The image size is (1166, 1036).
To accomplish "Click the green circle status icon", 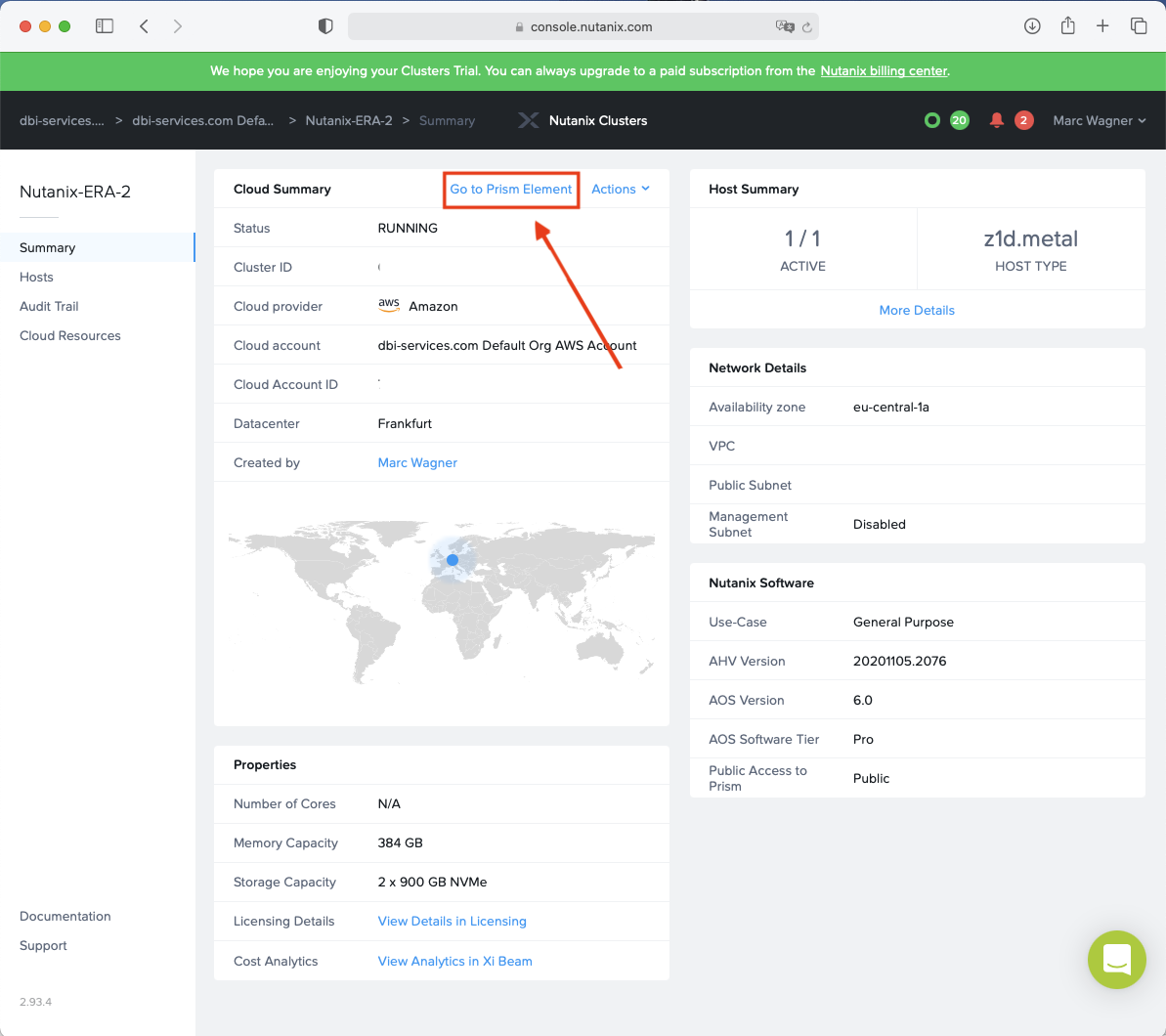I will (x=931, y=120).
